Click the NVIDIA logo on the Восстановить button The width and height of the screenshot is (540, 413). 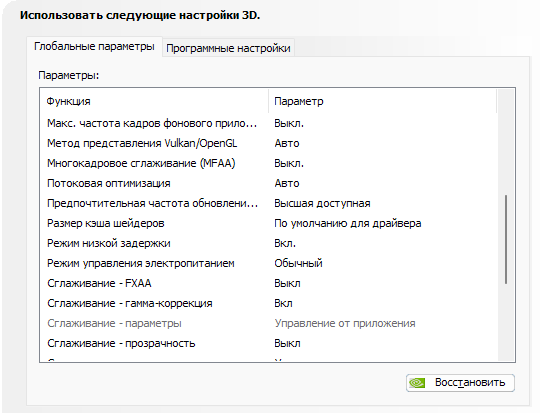tap(417, 383)
